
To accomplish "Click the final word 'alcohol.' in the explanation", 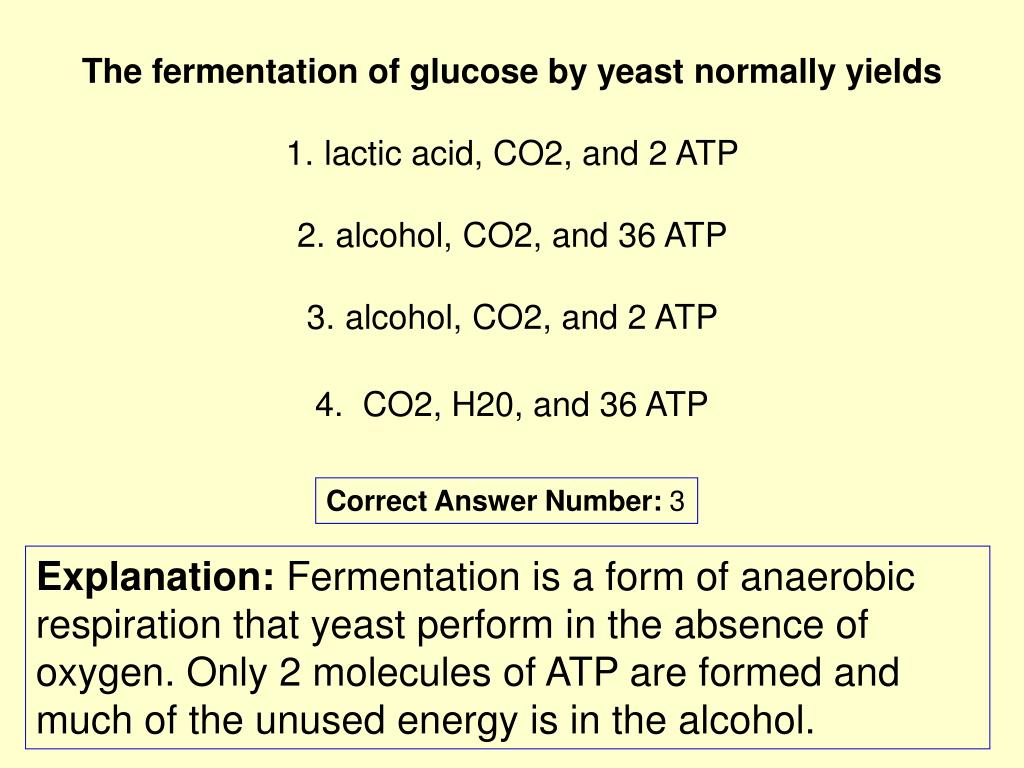I will click(x=746, y=720).
